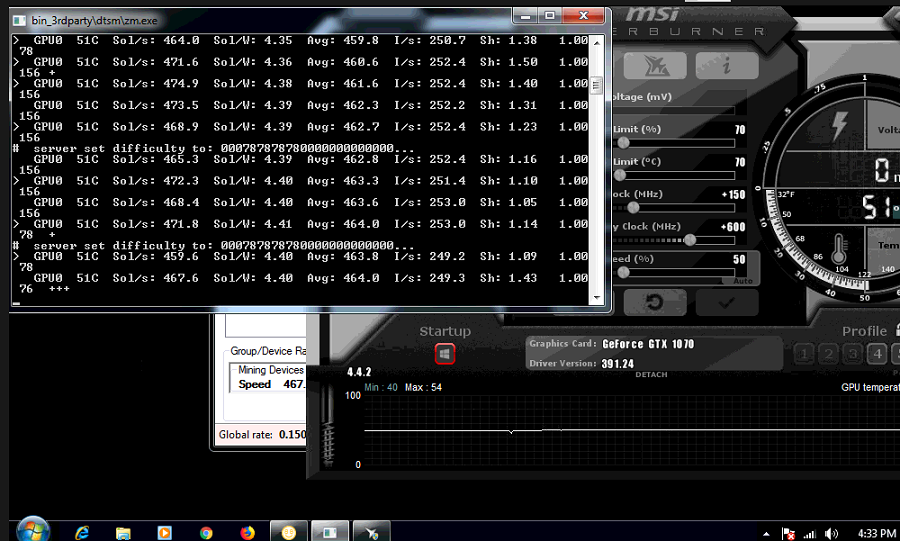This screenshot has width=900, height=541.
Task: Click the Core Clock slider handle
Action: pyautogui.click(x=633, y=207)
